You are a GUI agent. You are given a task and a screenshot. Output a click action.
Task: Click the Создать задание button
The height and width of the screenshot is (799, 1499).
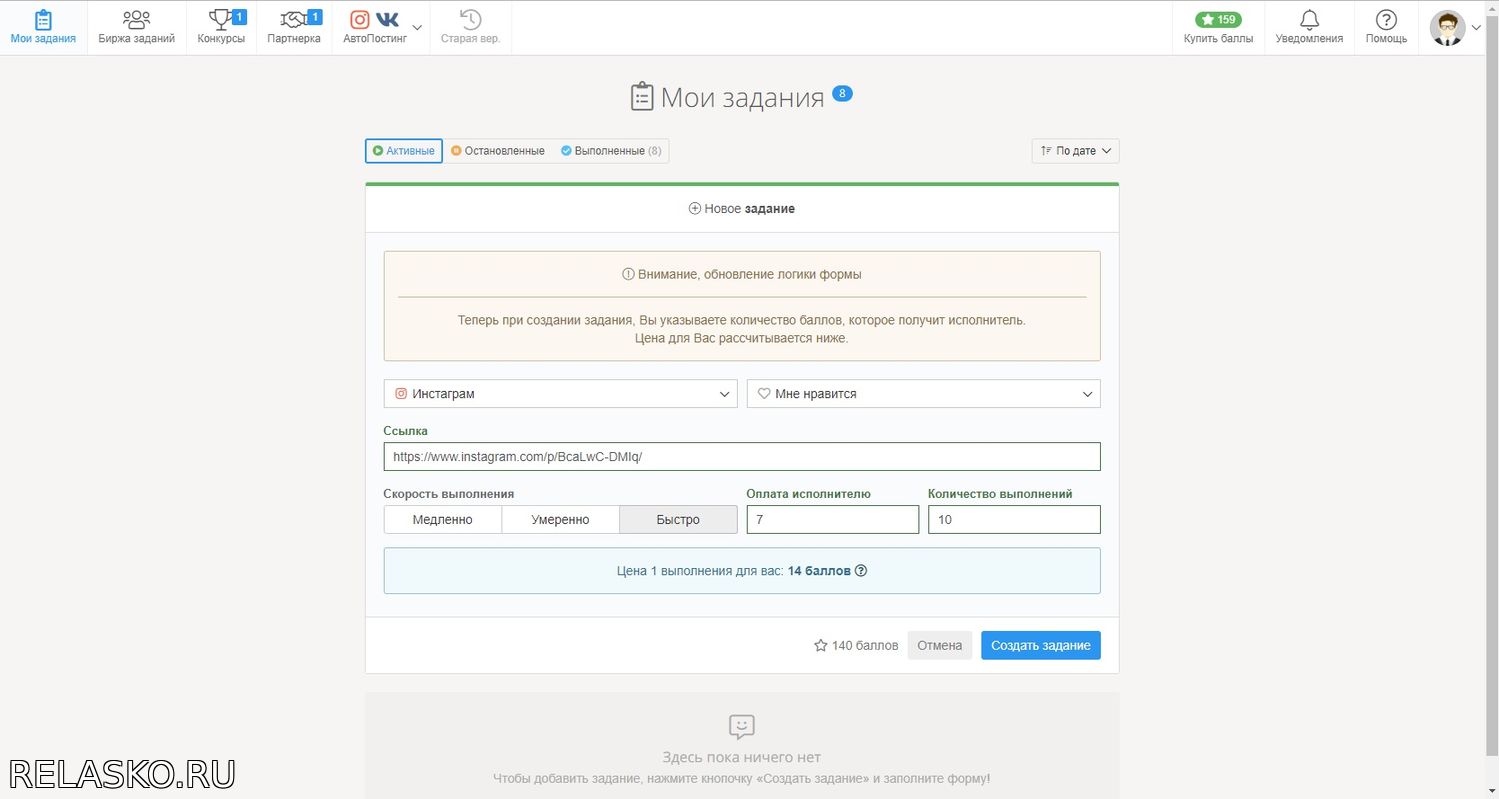pyautogui.click(x=1040, y=646)
